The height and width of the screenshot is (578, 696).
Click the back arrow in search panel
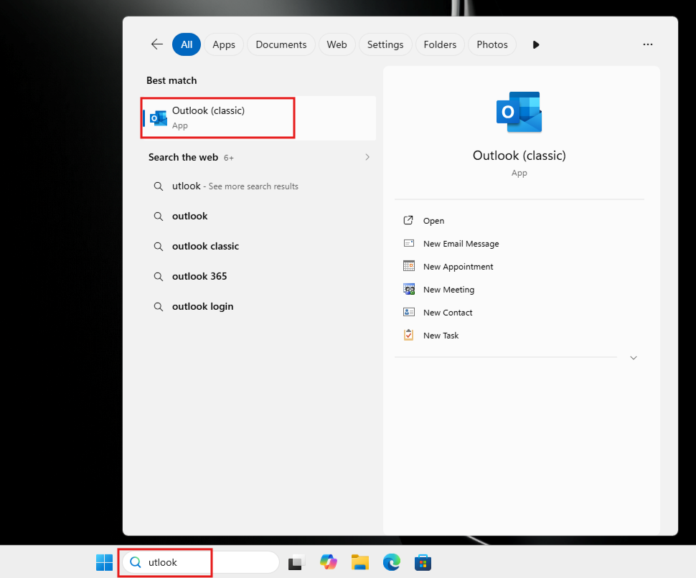click(157, 44)
